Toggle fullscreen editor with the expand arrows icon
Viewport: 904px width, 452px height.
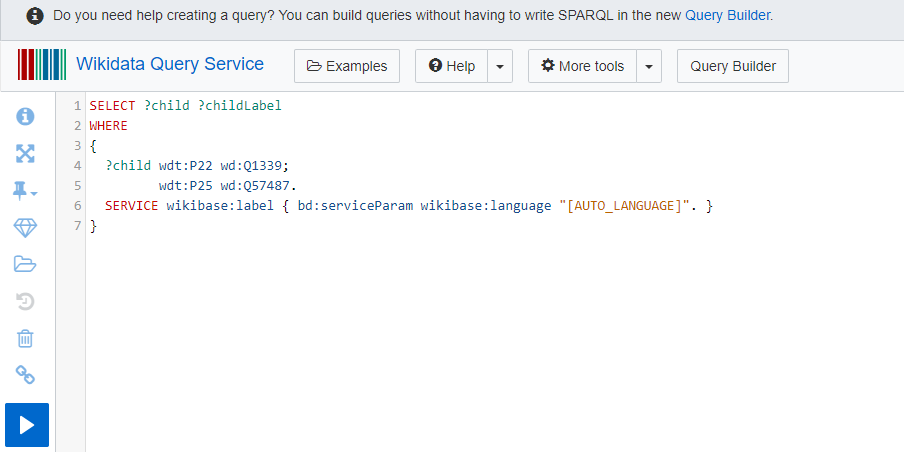click(26, 154)
